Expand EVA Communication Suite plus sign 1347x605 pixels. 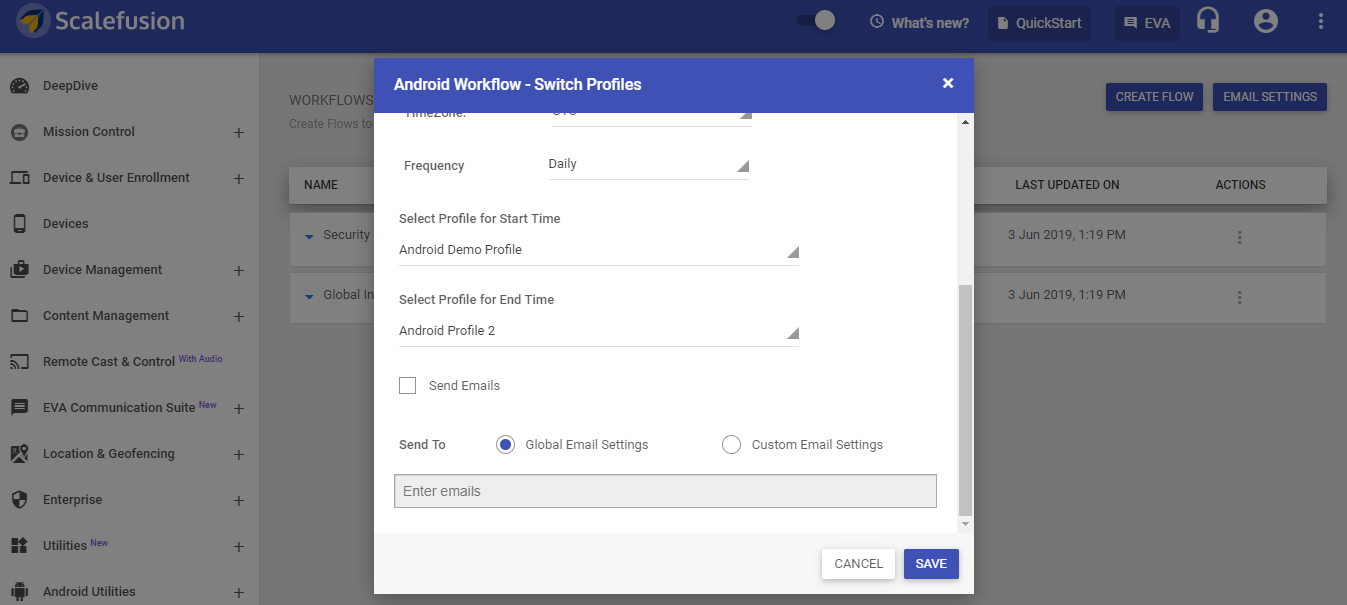point(239,408)
